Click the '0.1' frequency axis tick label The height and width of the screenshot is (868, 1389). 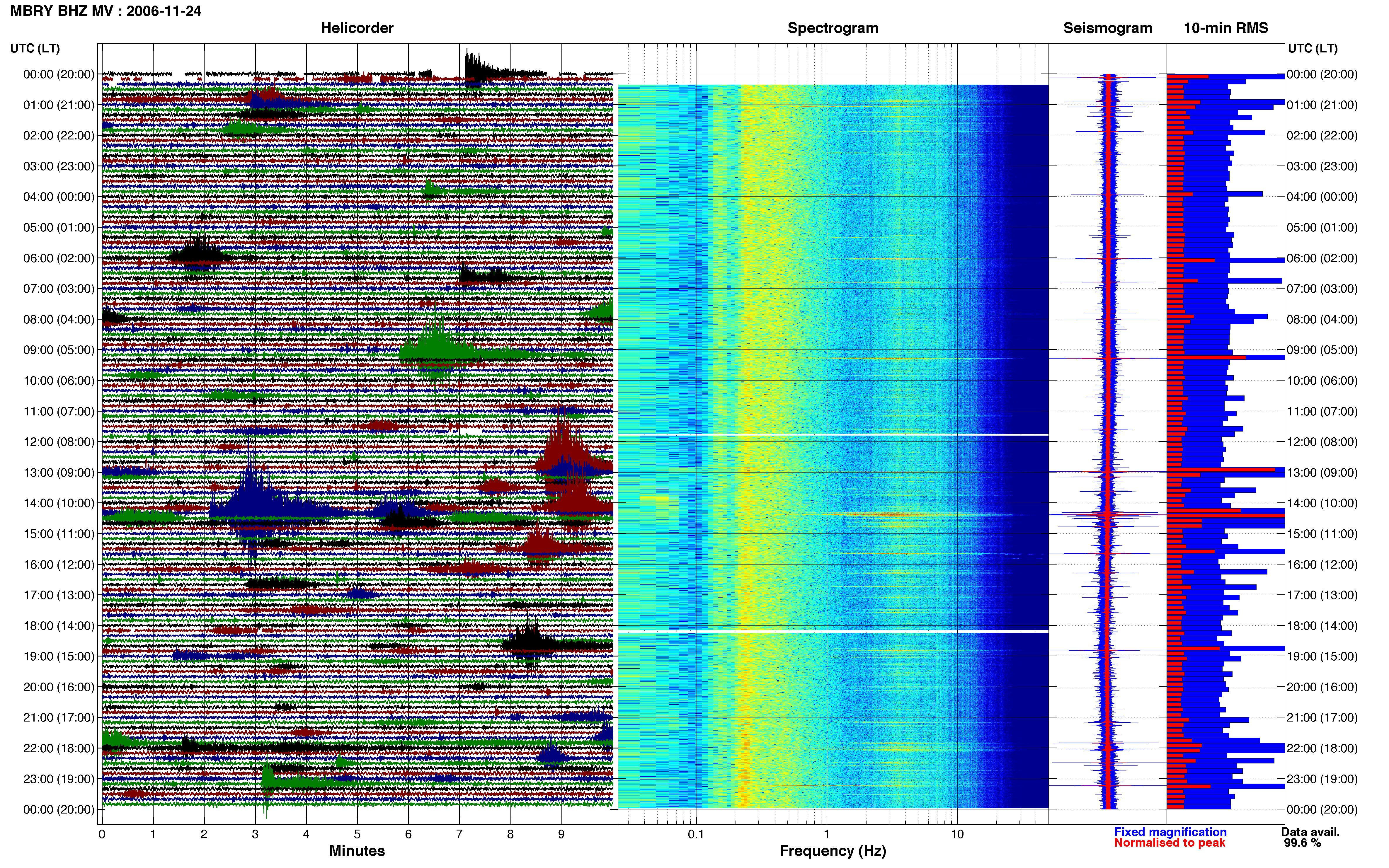point(696,834)
